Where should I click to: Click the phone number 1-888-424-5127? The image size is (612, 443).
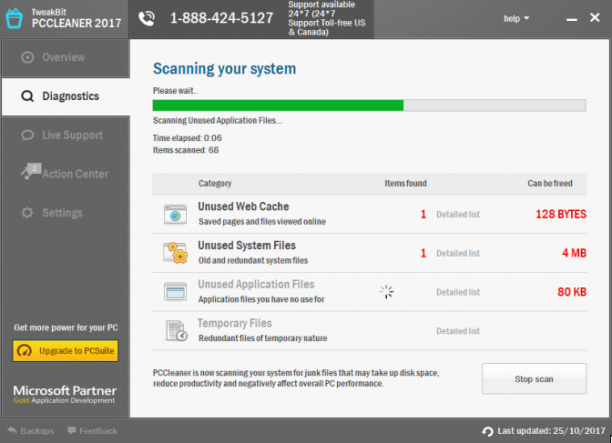[x=222, y=18]
